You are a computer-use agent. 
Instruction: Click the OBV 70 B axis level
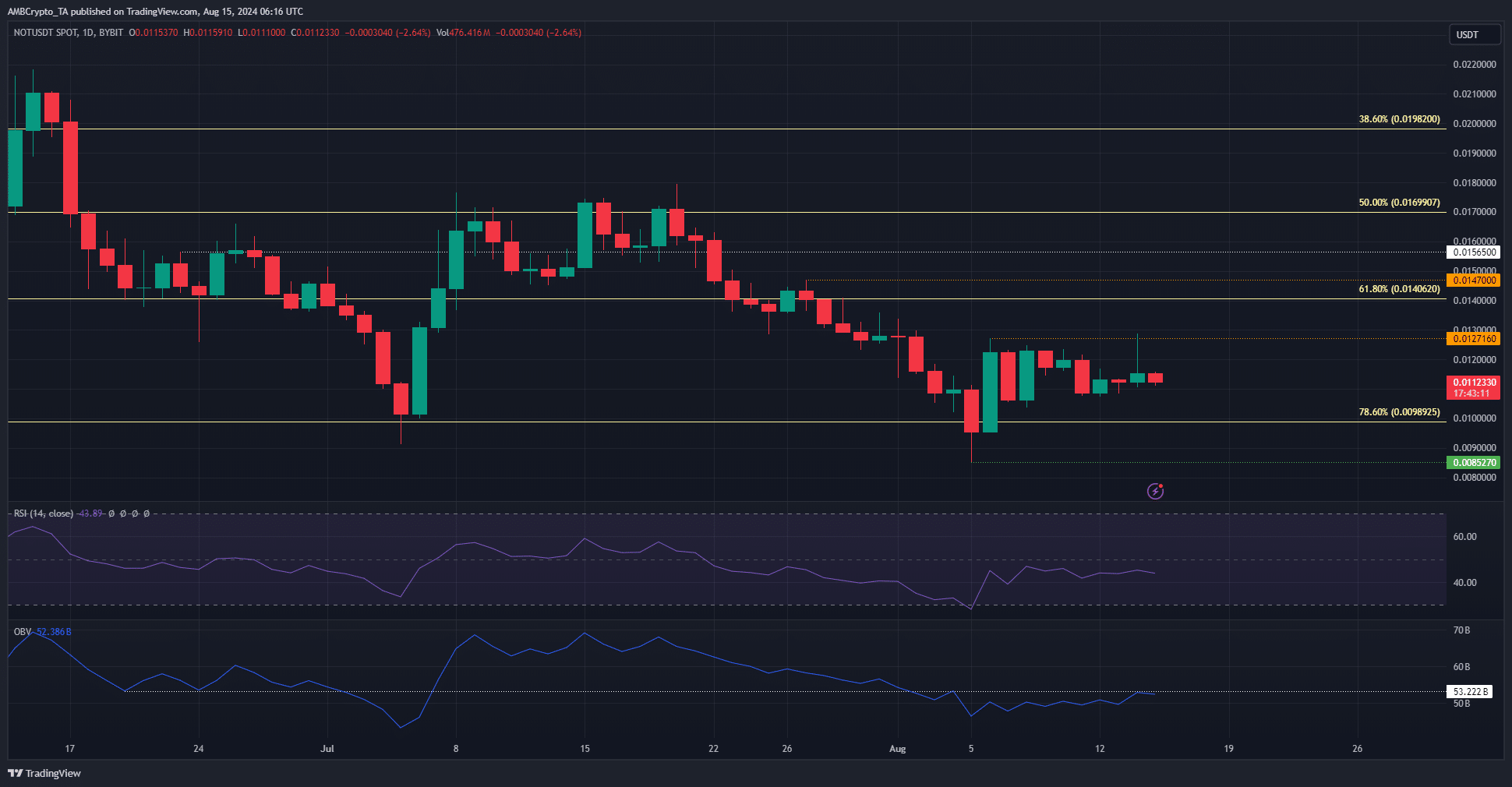coord(1461,630)
